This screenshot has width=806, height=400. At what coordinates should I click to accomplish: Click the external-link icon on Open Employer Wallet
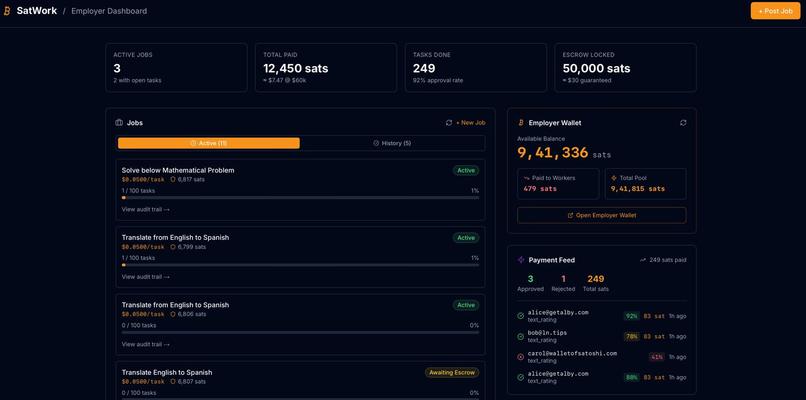[570, 215]
